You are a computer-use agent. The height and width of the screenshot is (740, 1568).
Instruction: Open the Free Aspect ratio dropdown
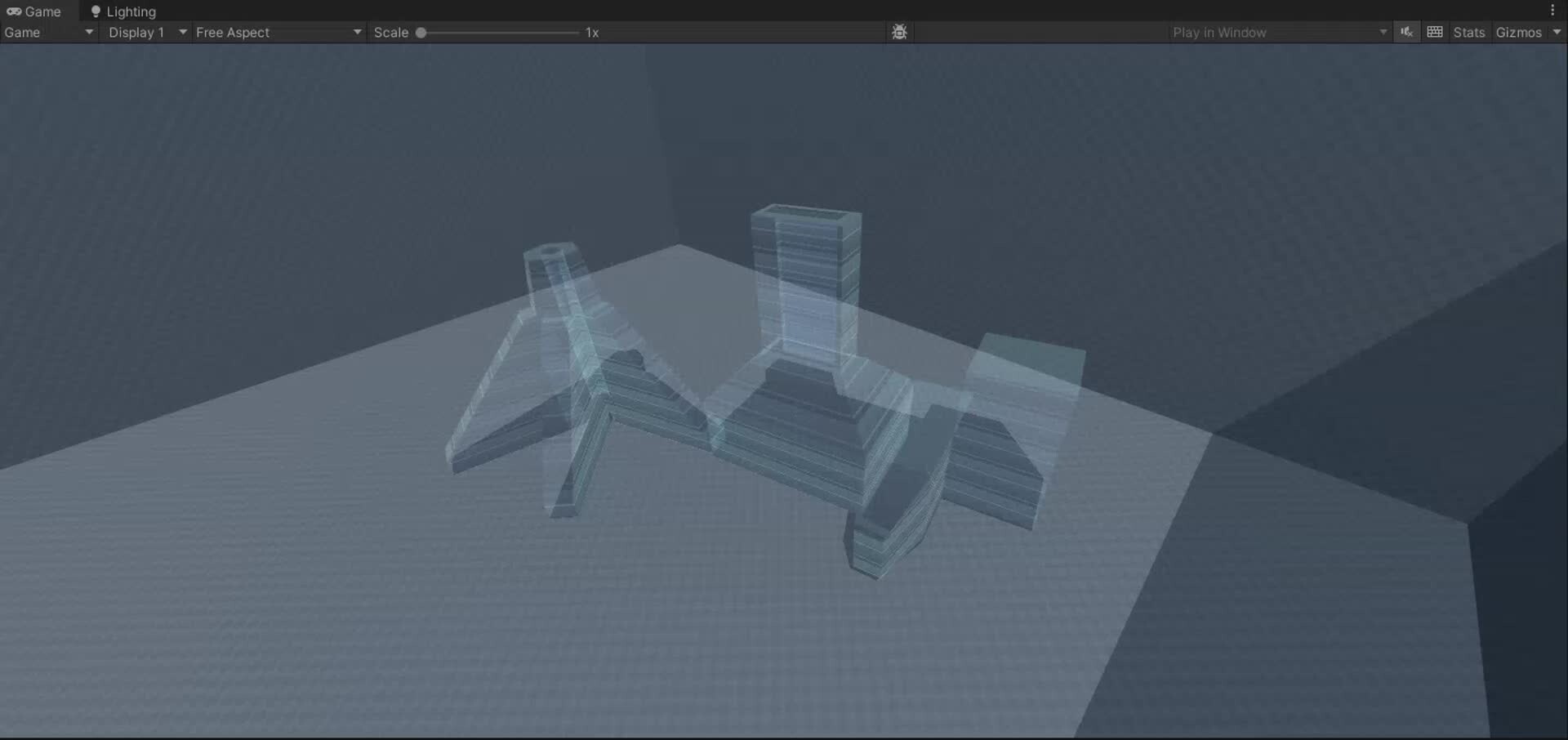(278, 32)
